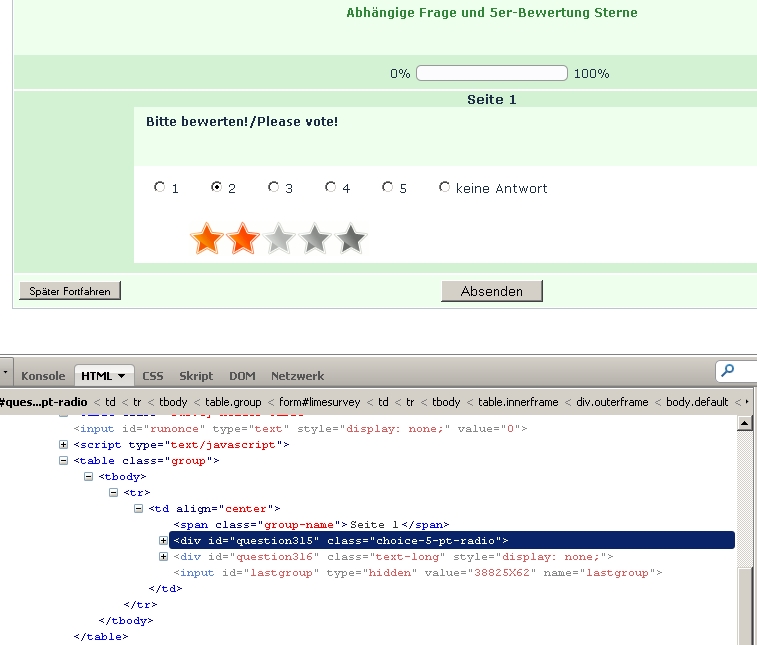Collapse the table class group node

pyautogui.click(x=64, y=461)
